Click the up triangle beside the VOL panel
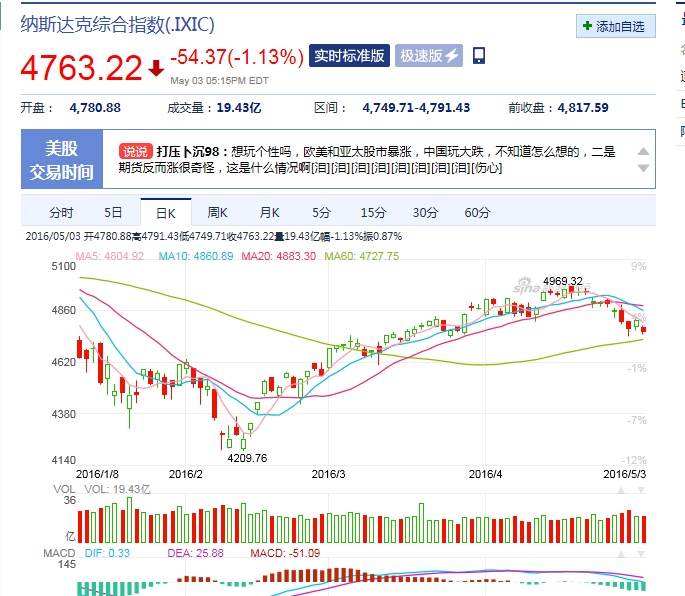Image resolution: width=685 pixels, height=596 pixels. pyautogui.click(x=621, y=490)
